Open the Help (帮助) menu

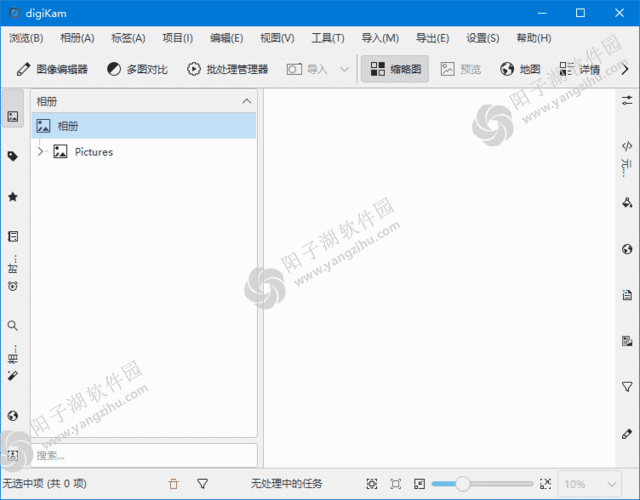point(534,38)
